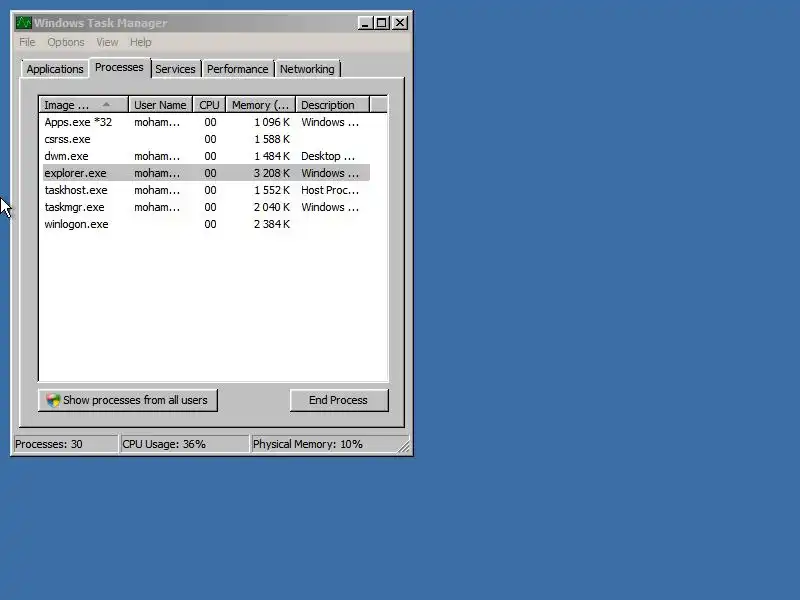Viewport: 800px width, 600px height.
Task: Click the Task Manager title bar icon
Action: 23,23
